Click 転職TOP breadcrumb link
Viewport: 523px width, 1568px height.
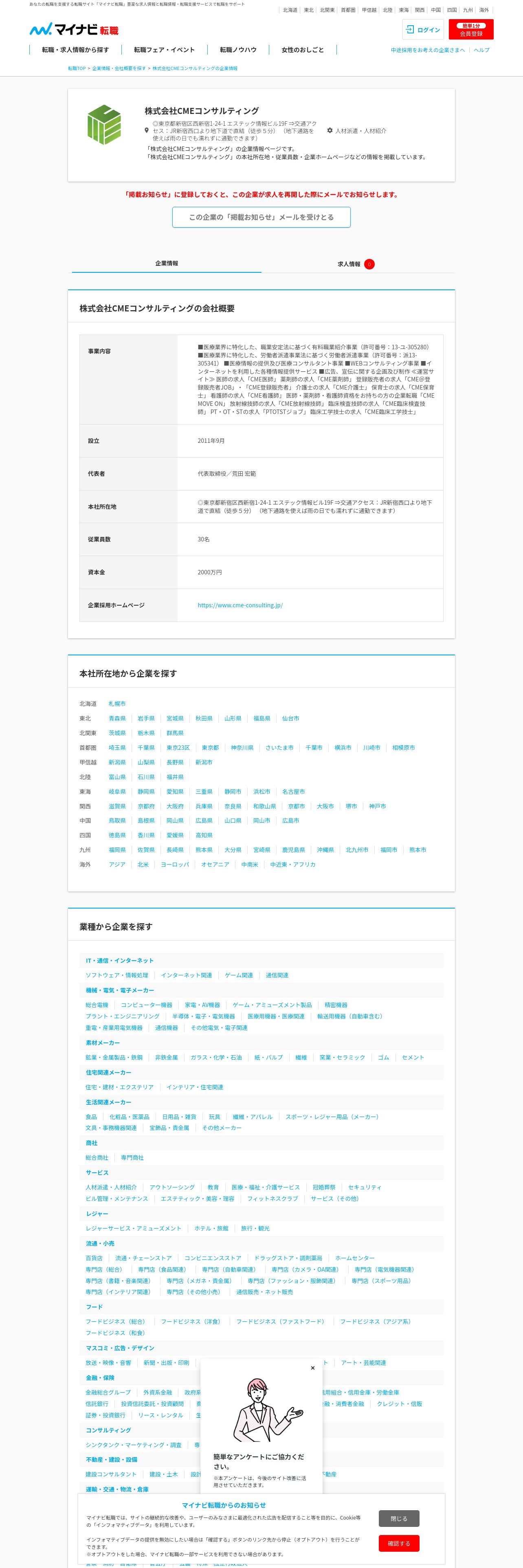click(77, 69)
